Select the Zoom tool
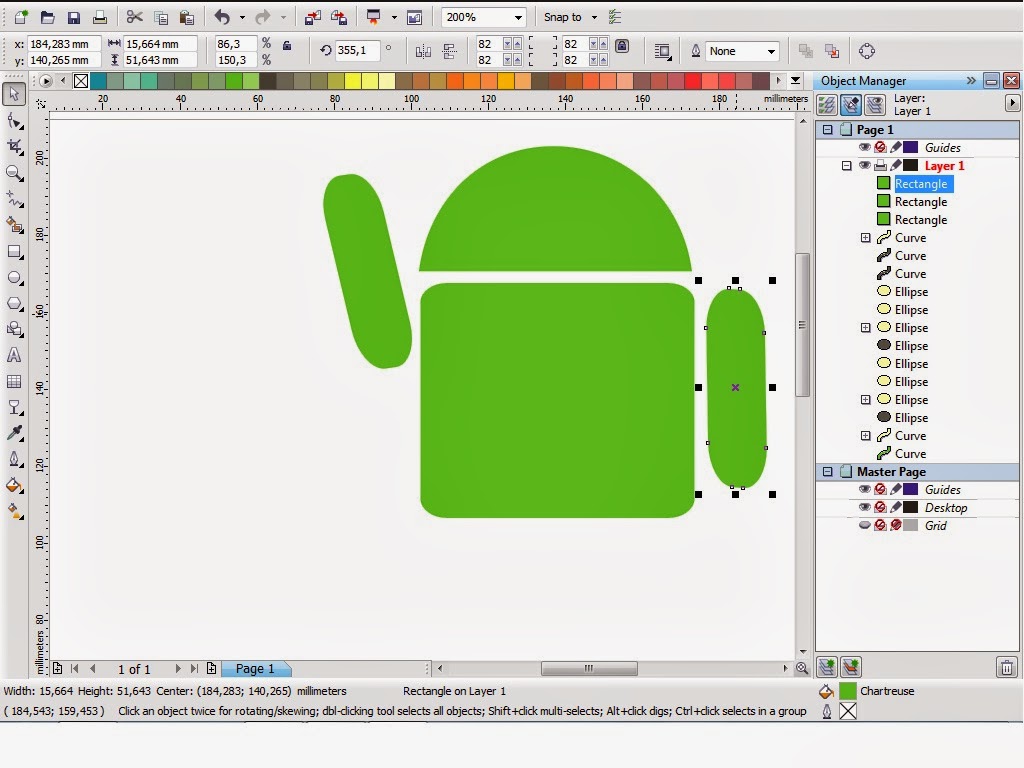The height and width of the screenshot is (768, 1024). coord(14,174)
